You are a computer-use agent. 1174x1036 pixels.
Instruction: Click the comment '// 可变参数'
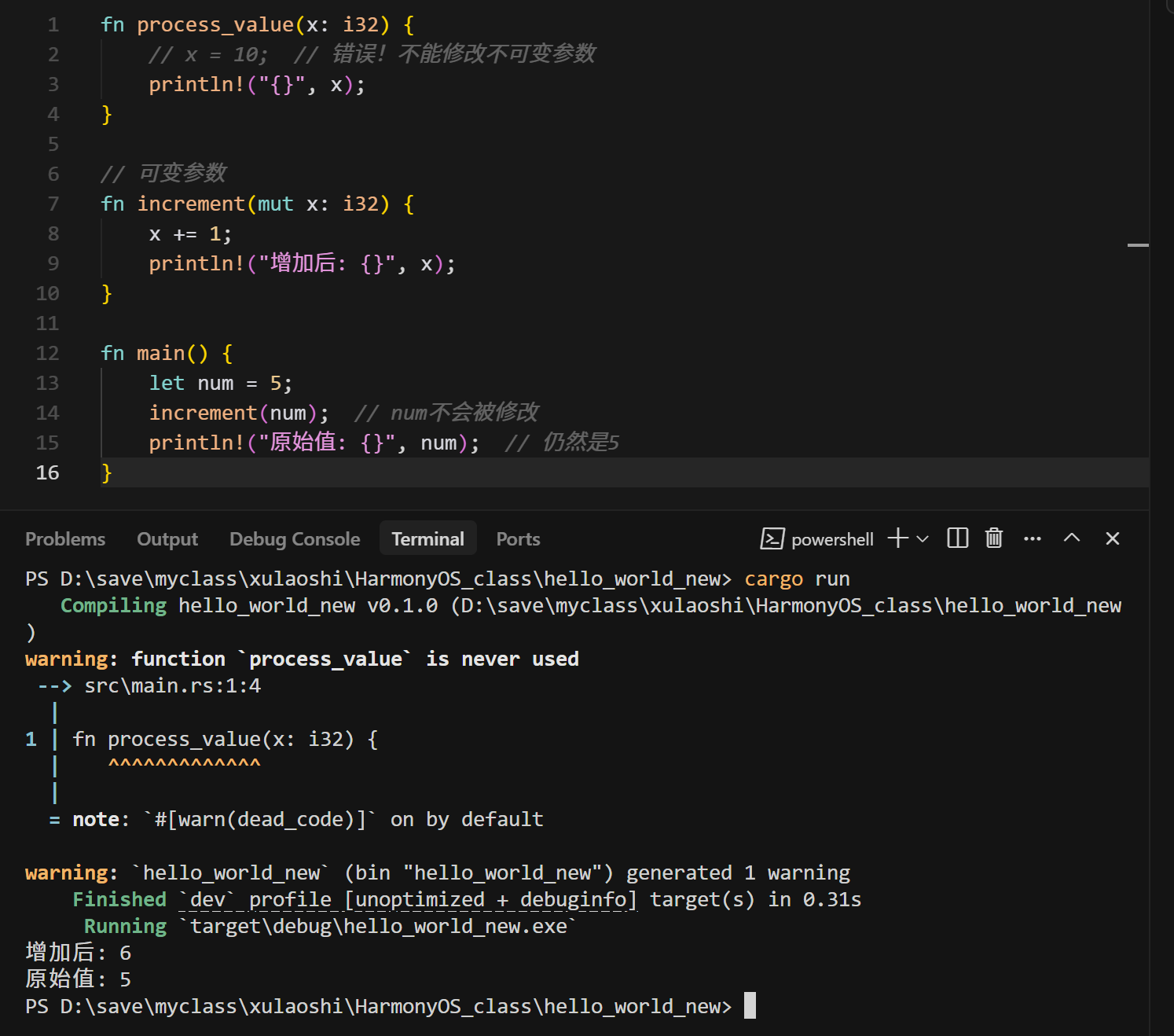click(163, 173)
